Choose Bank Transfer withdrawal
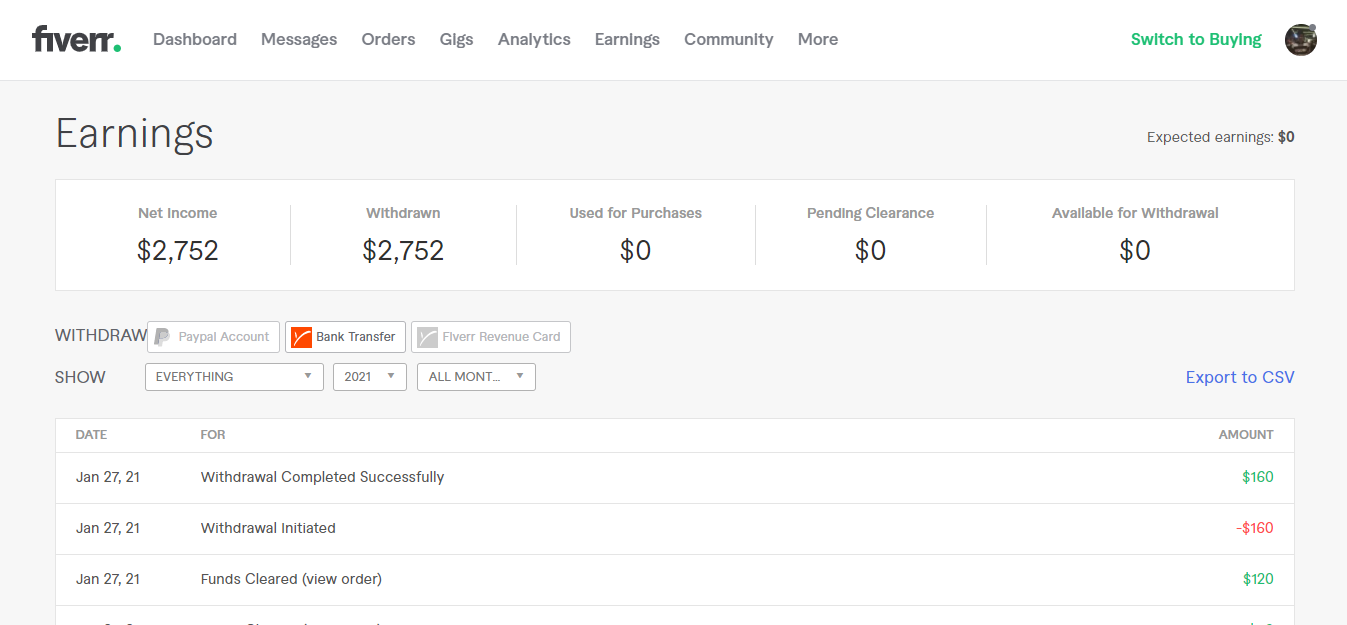Viewport: 1347px width, 625px height. (345, 337)
